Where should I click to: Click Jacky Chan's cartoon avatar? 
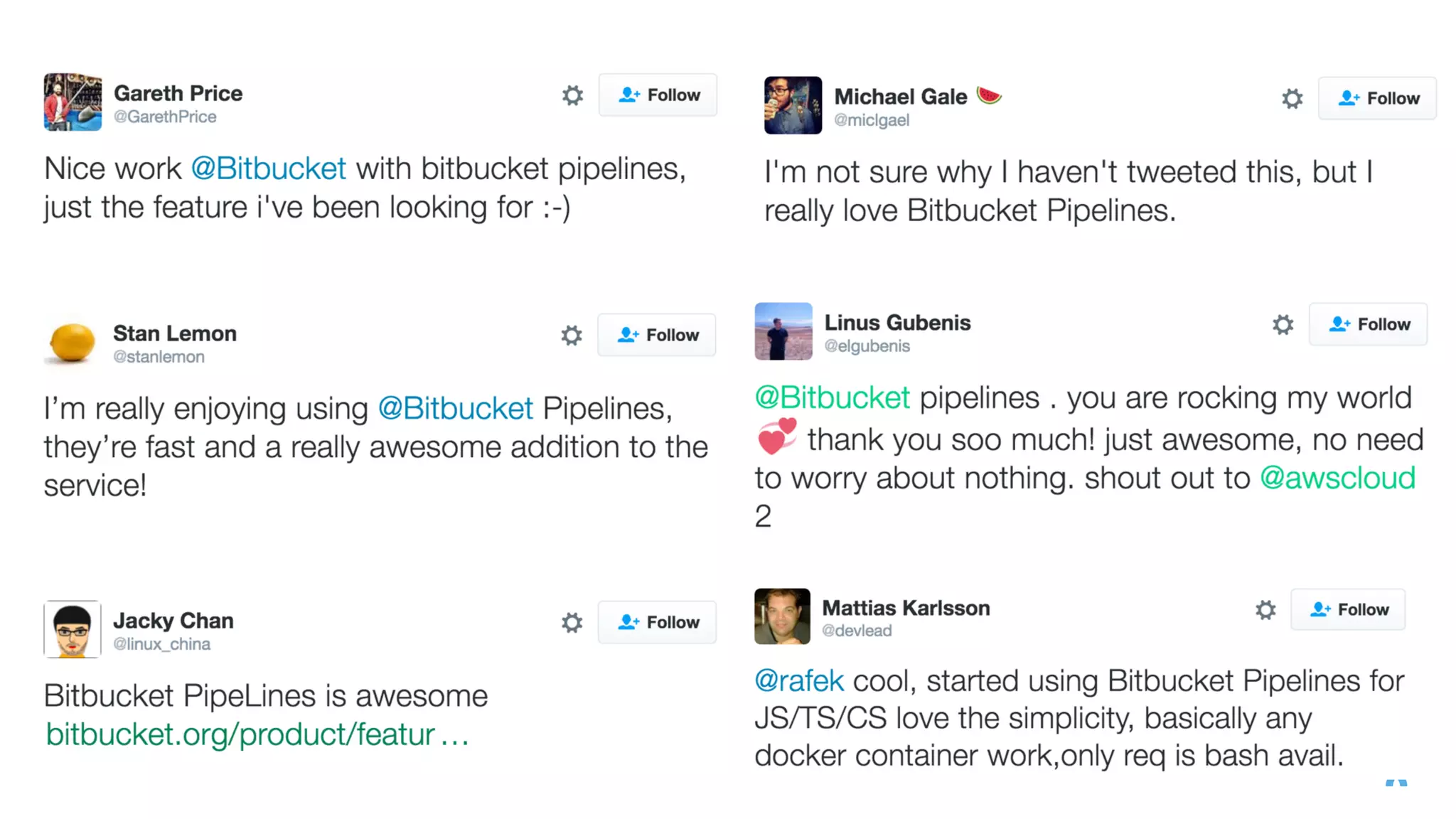pyautogui.click(x=72, y=629)
